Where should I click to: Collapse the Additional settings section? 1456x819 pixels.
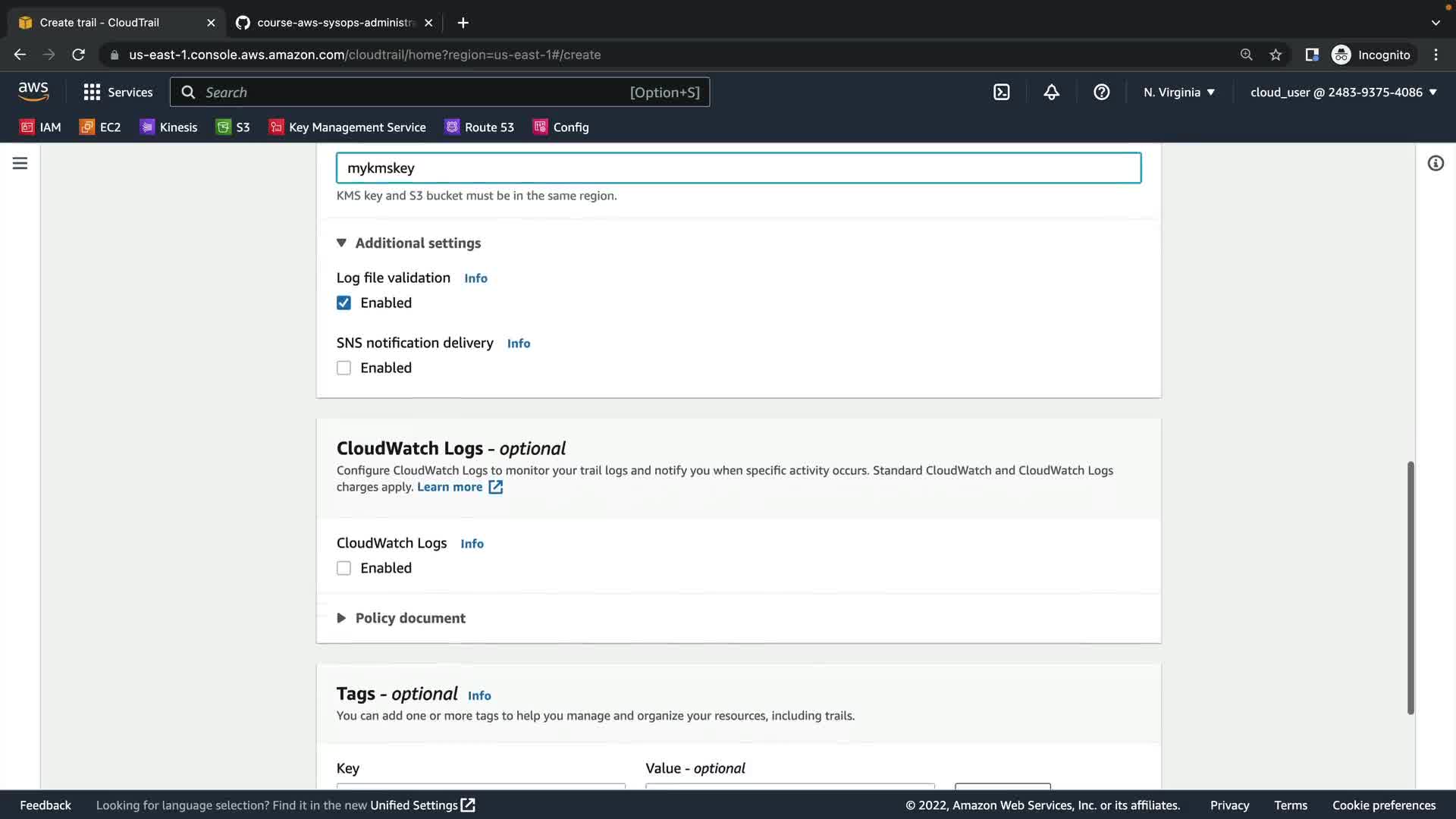(x=409, y=243)
